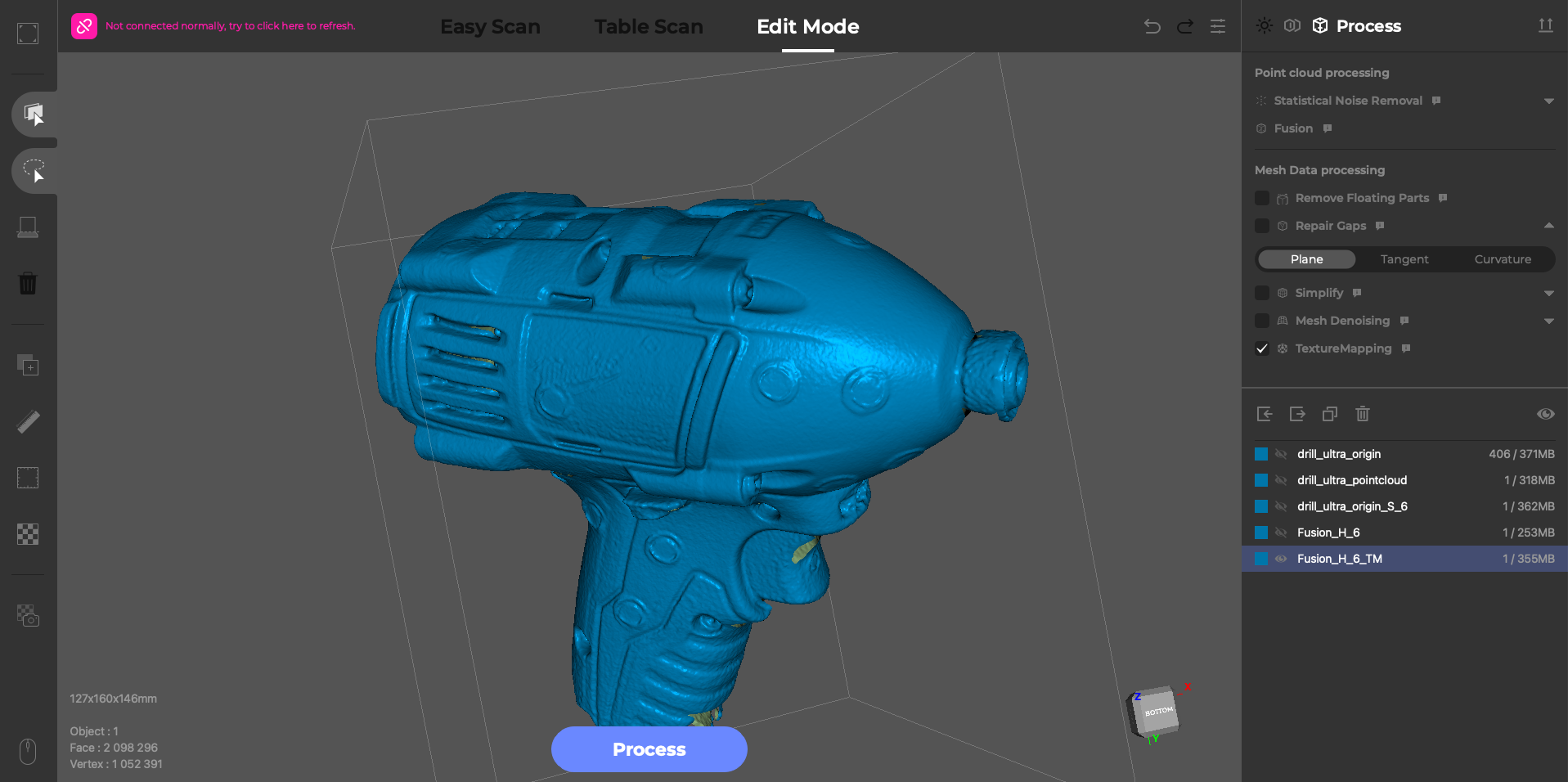Delete model using list trash icon
The width and height of the screenshot is (1568, 782).
tap(1363, 414)
